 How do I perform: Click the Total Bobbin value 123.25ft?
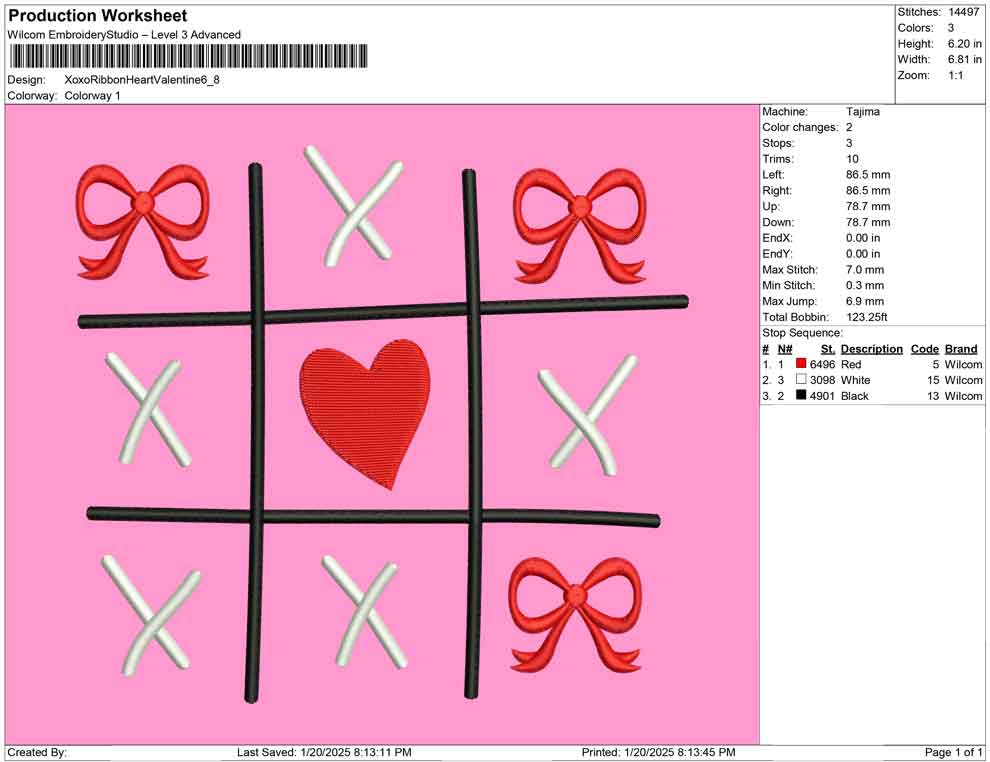coord(868,316)
